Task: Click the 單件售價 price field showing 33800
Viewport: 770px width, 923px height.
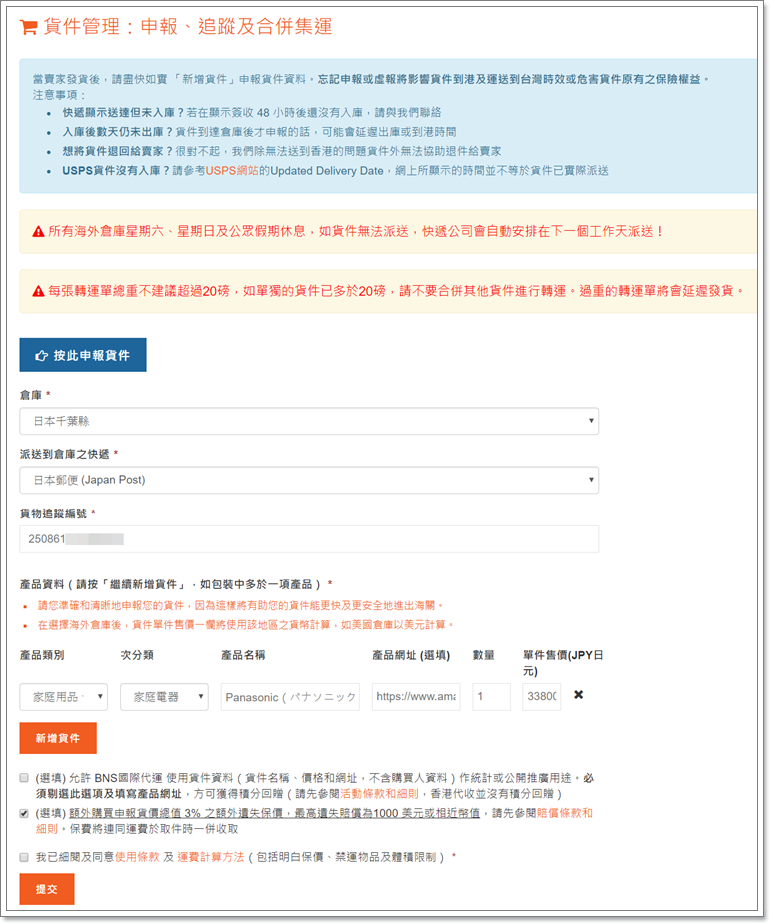Action: coord(542,697)
